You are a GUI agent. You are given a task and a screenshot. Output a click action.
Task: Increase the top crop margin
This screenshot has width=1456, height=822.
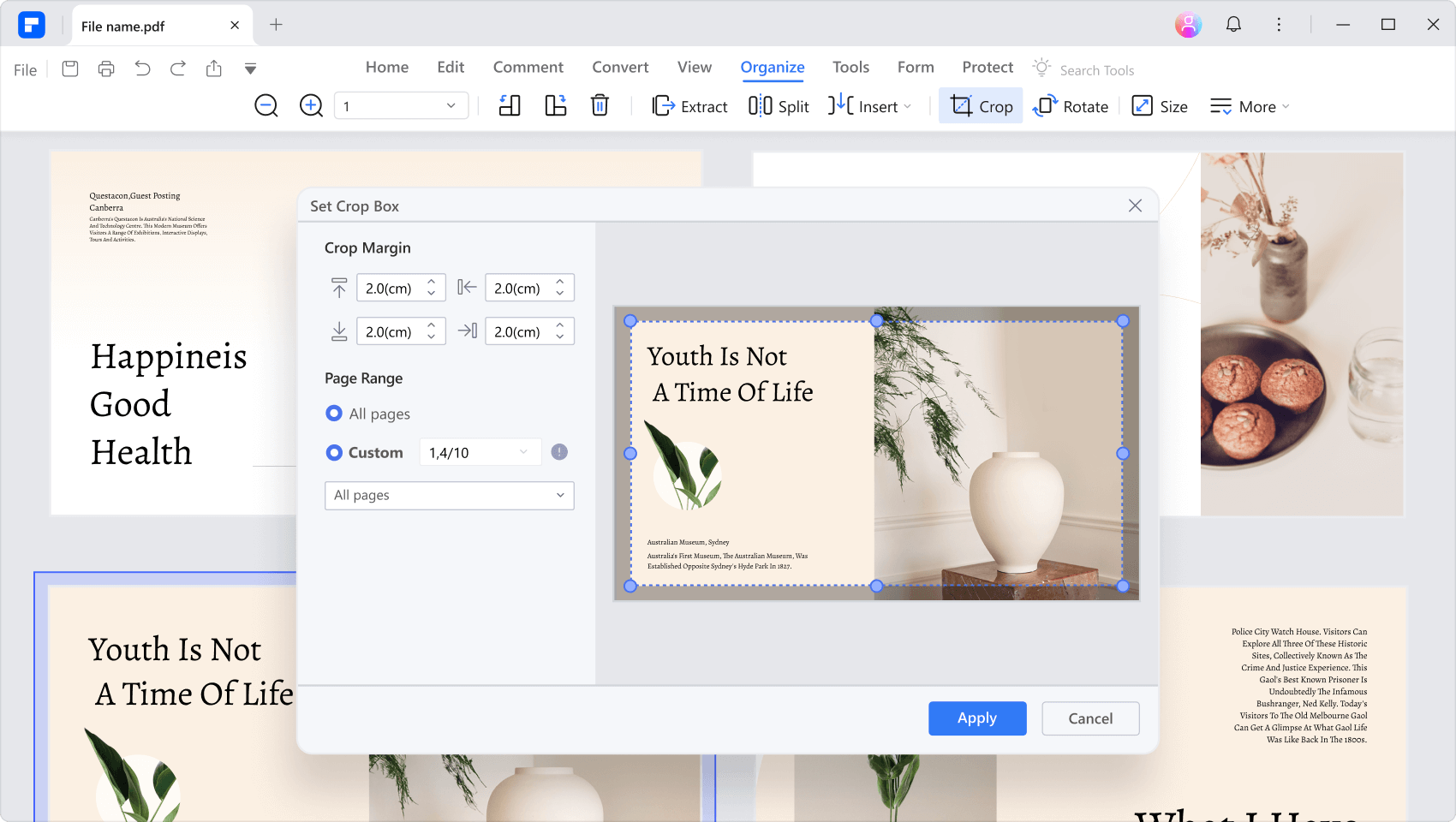coord(432,282)
